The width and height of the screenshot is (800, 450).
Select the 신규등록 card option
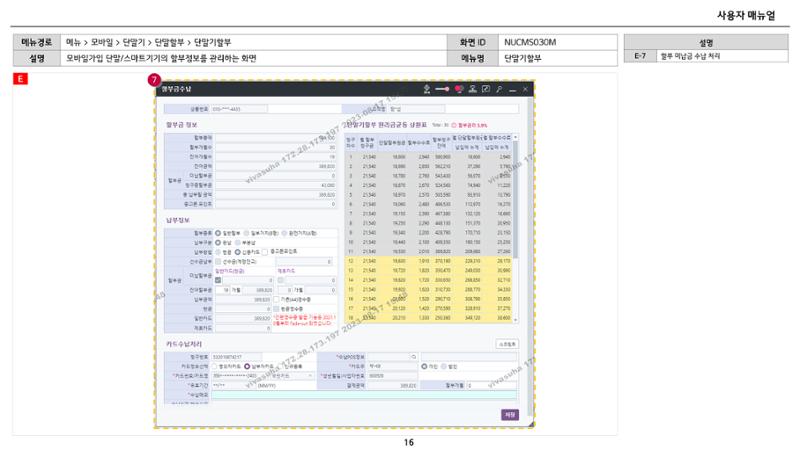[280, 366]
